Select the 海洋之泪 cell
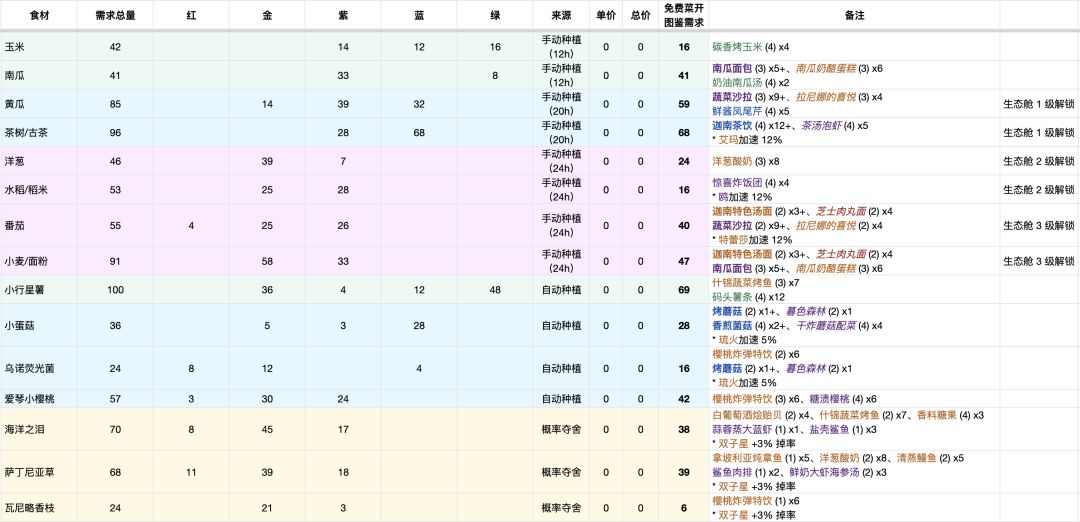The height and width of the screenshot is (522, 1080). pyautogui.click(x=39, y=429)
